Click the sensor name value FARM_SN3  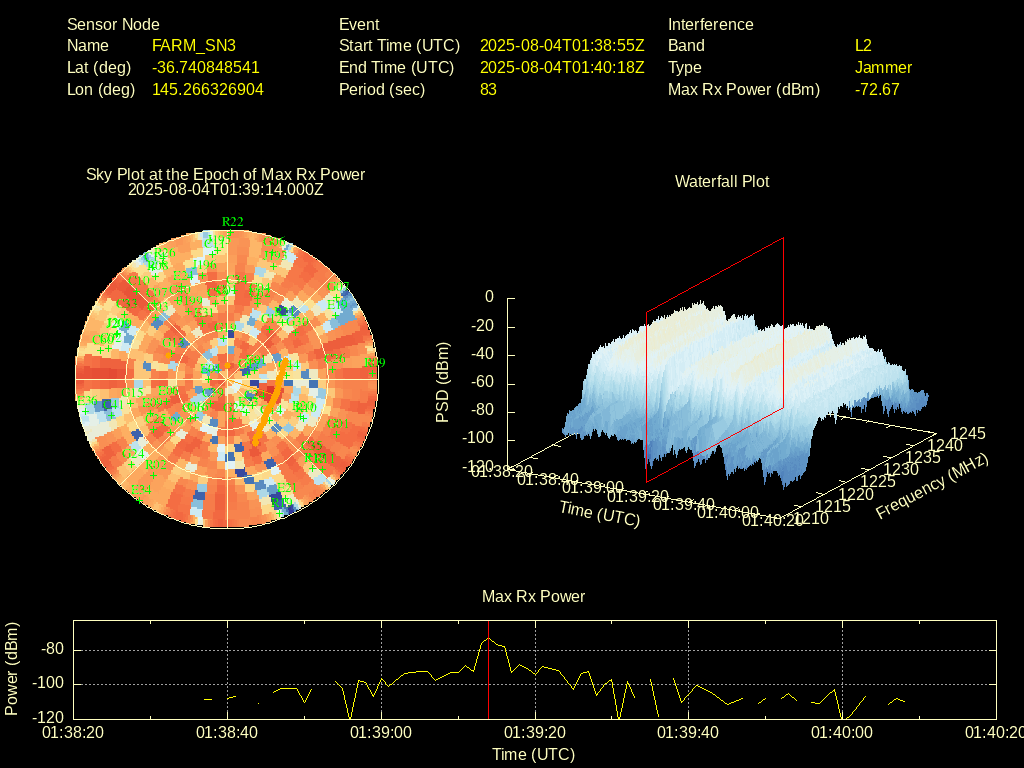point(194,46)
